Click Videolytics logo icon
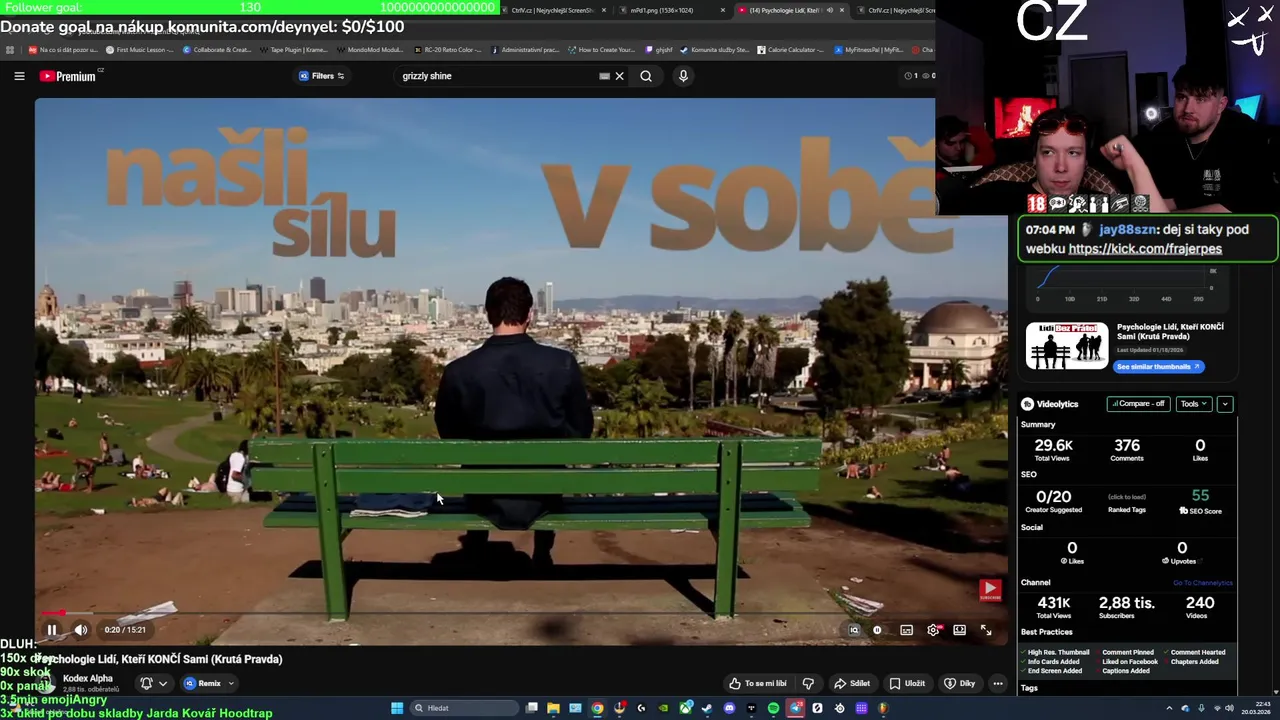1280x720 pixels. click(1027, 404)
